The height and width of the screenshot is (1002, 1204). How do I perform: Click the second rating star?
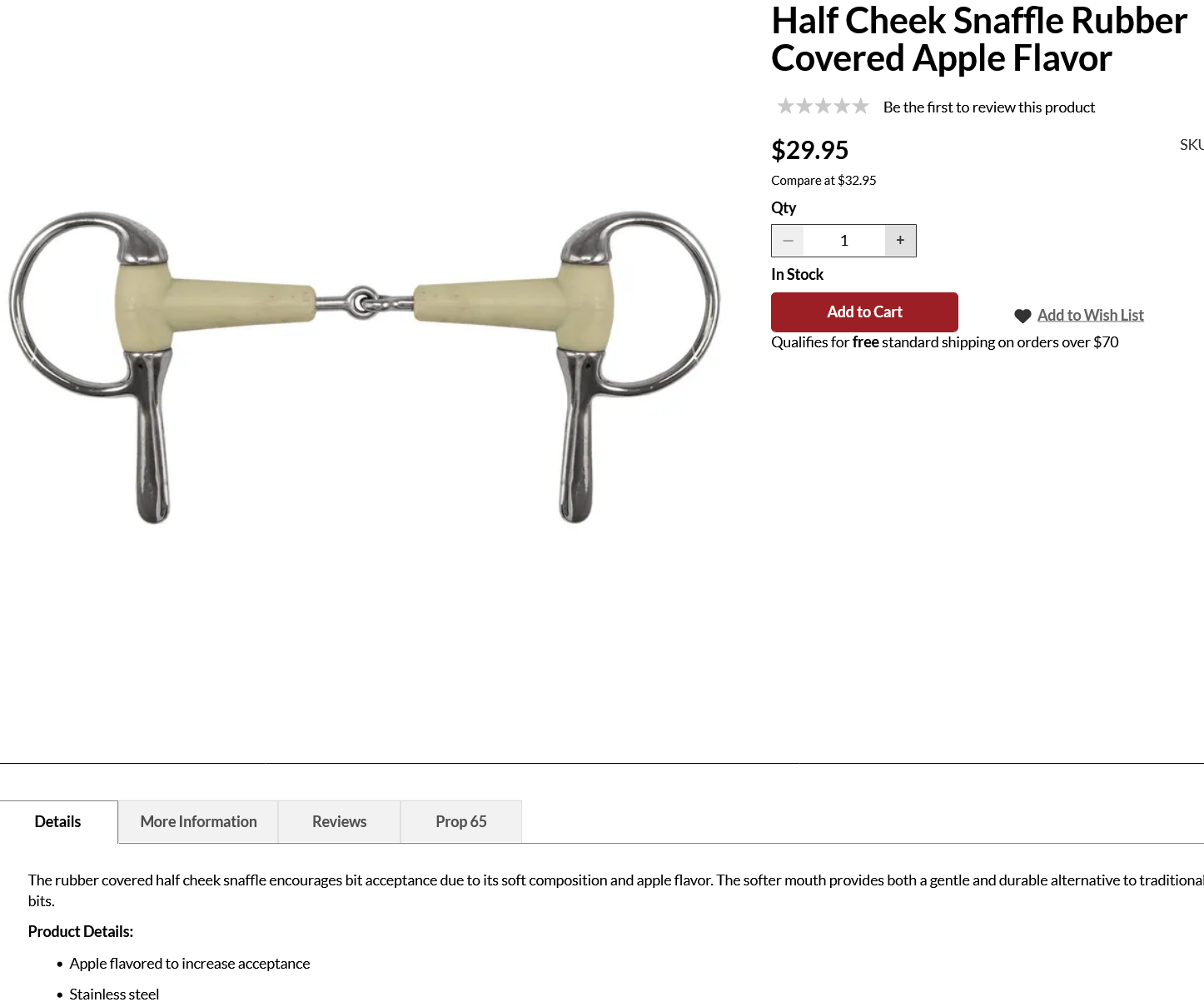pos(804,106)
